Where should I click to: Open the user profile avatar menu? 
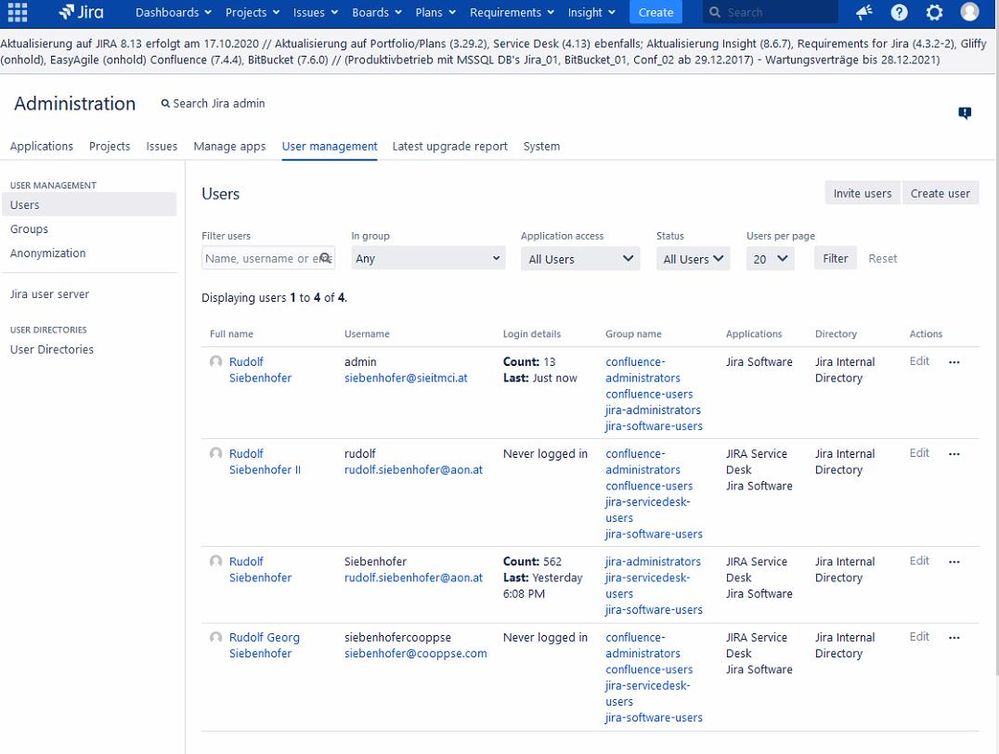point(969,12)
